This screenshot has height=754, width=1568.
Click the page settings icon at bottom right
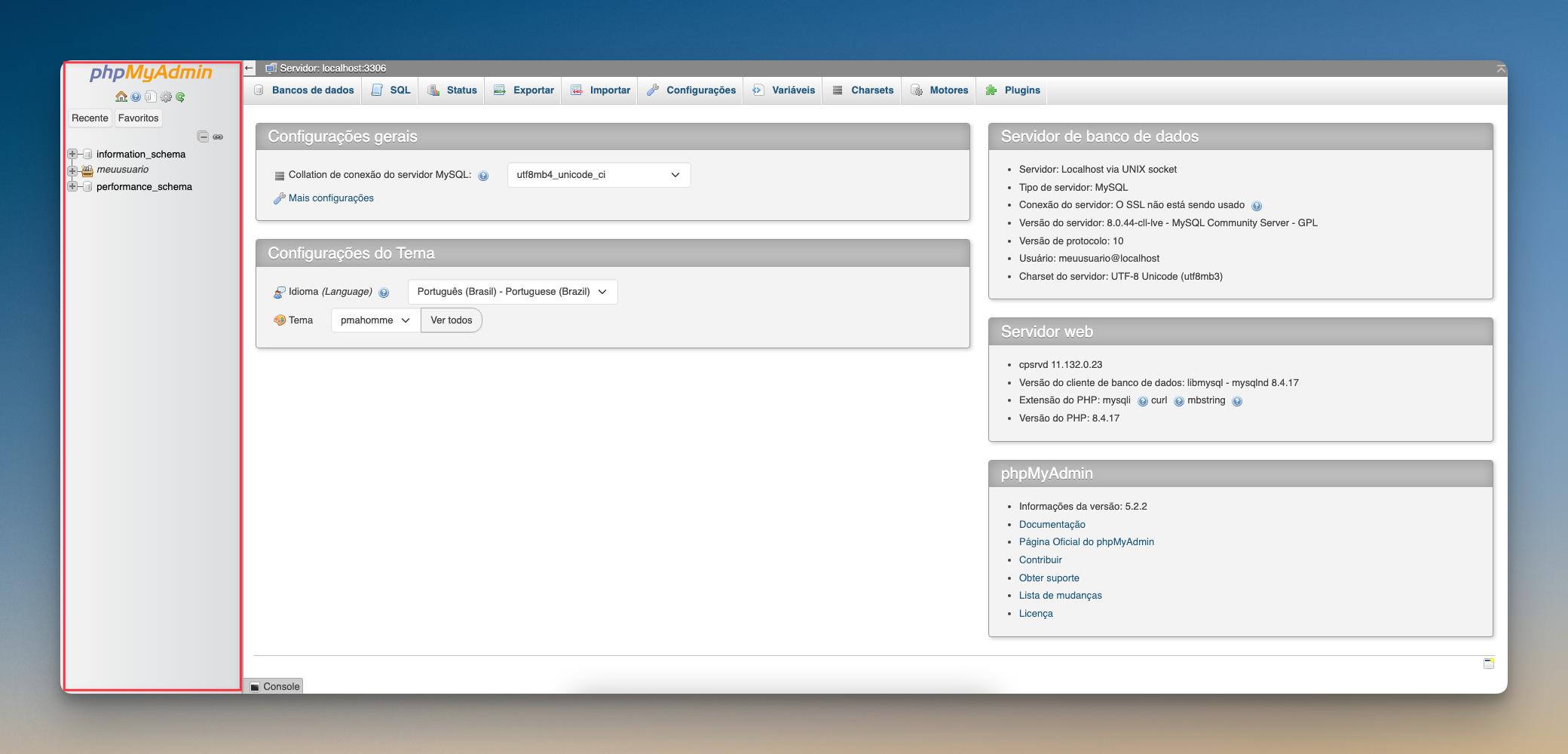point(1488,664)
